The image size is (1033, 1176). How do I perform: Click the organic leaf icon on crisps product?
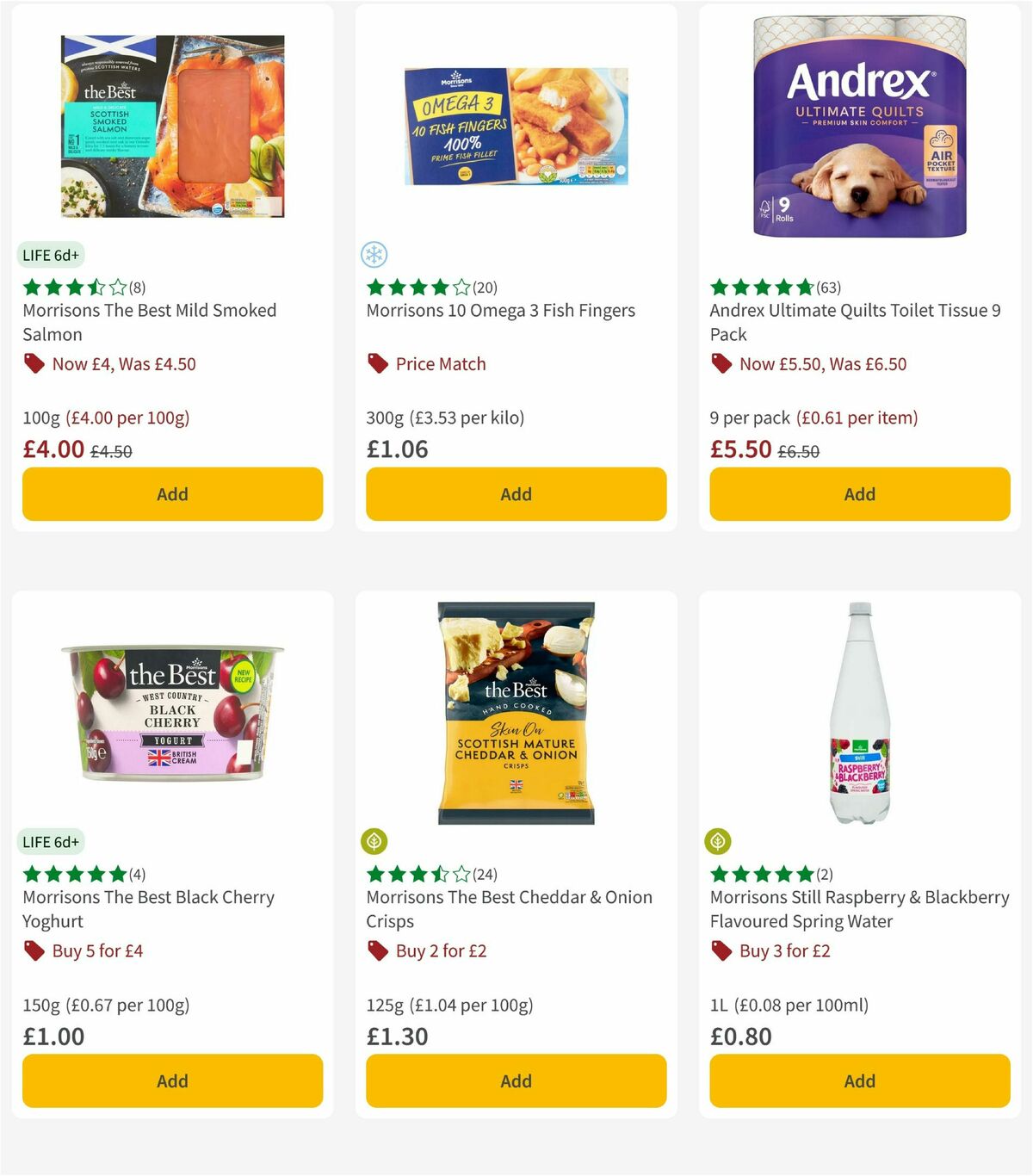tap(374, 842)
